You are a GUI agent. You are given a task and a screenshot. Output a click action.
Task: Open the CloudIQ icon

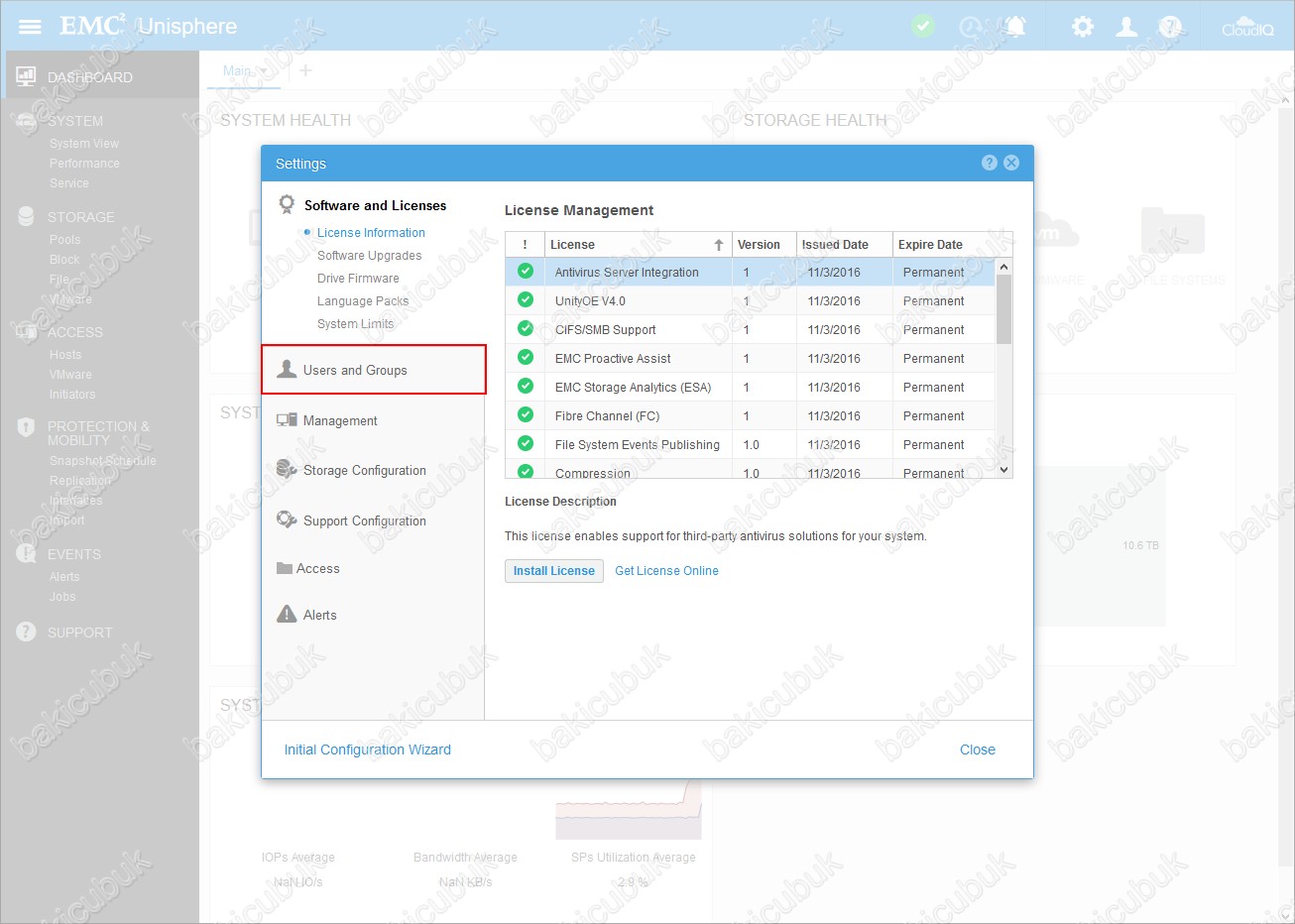1247,27
